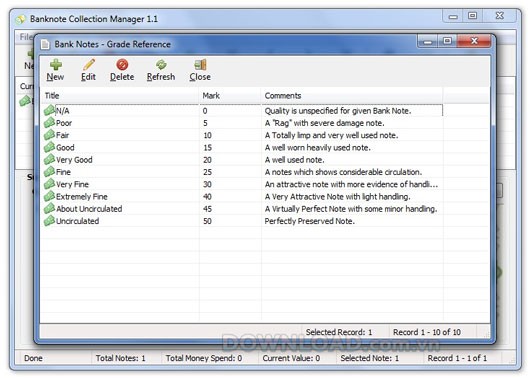The height and width of the screenshot is (378, 530).
Task: Click Banknote Collection Manager title bar icon
Action: (x=21, y=19)
